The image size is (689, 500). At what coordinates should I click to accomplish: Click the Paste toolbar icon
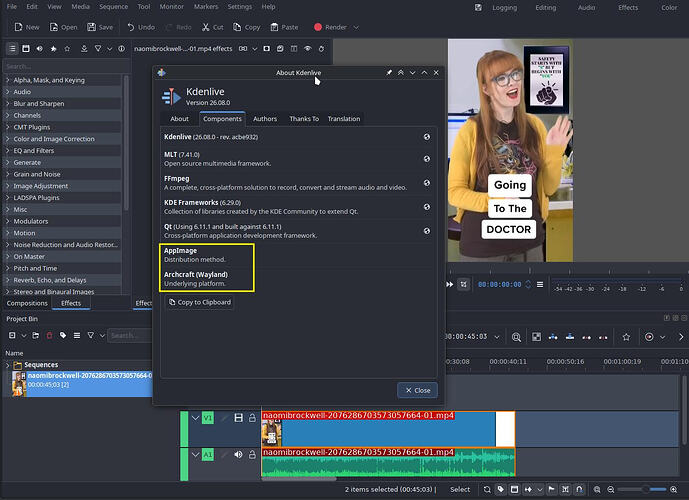click(x=274, y=27)
